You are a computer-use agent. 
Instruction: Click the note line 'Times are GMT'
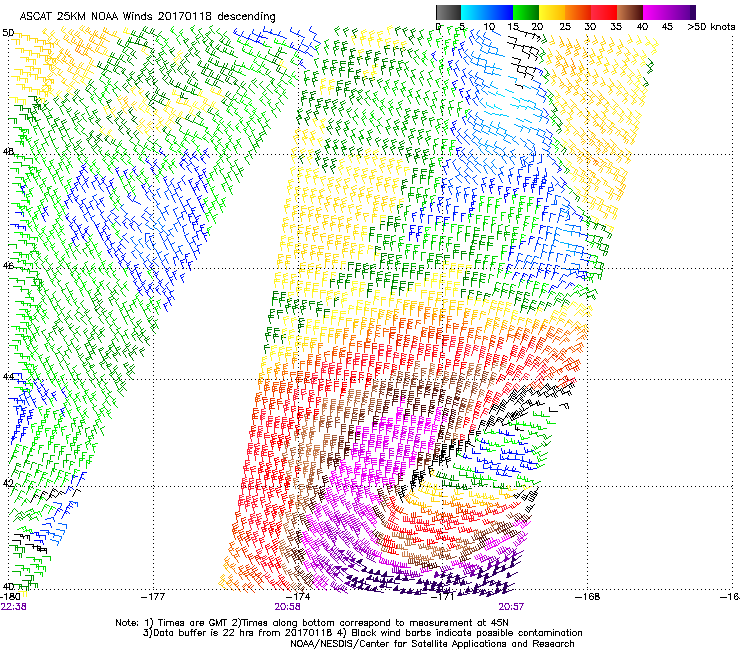(x=194, y=623)
